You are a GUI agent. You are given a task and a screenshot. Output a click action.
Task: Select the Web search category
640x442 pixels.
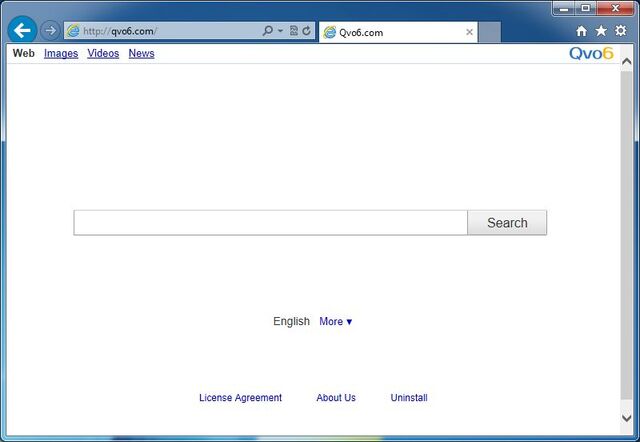tap(24, 53)
